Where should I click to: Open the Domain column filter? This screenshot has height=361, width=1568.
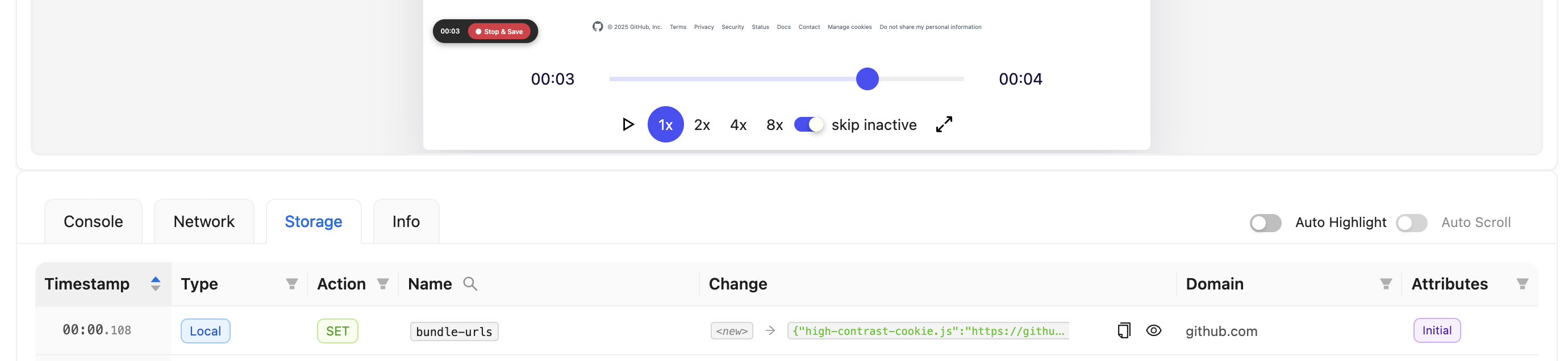tap(1386, 284)
